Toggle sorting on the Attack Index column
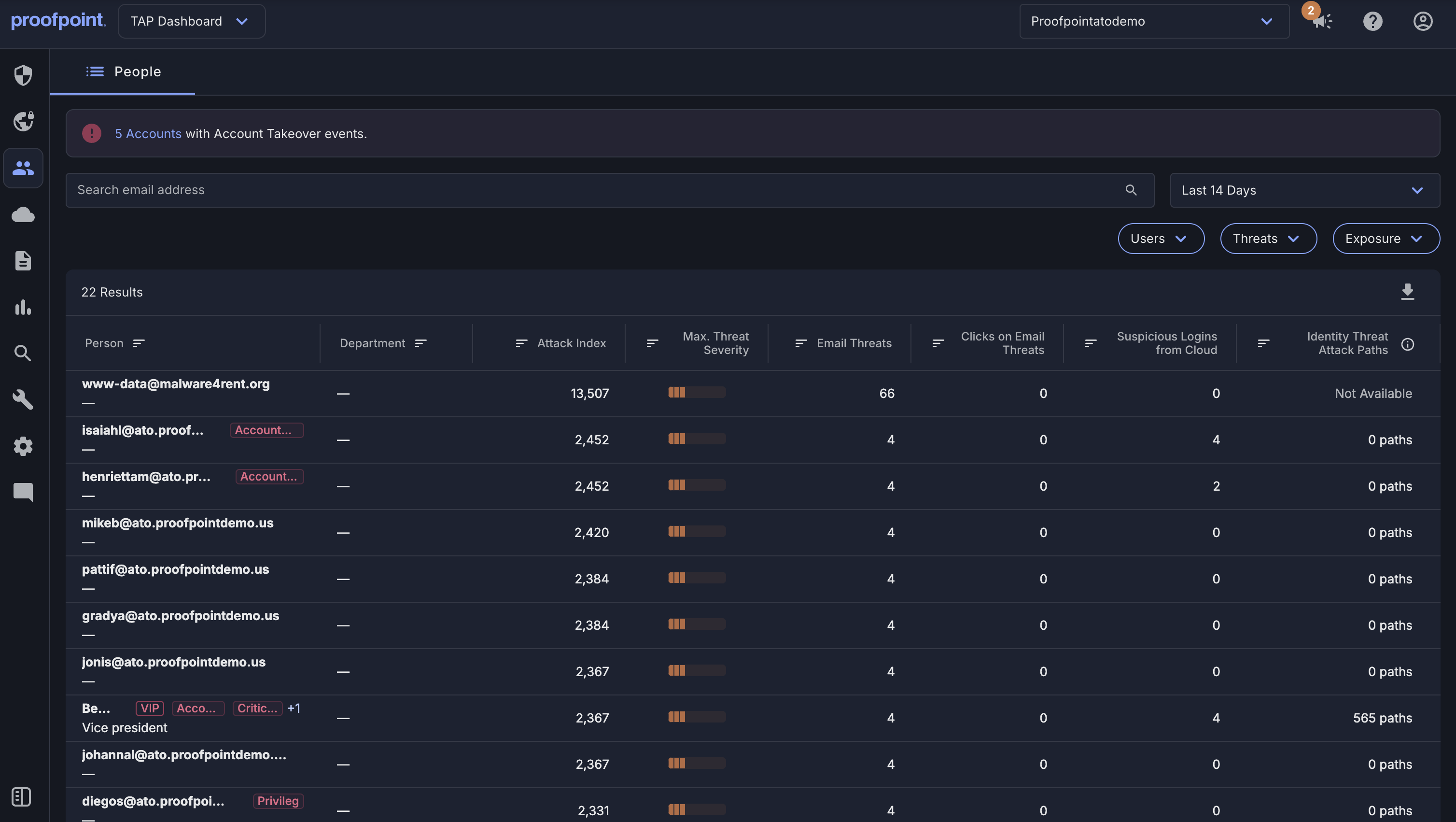Screen dimensions: 1456x822 coord(520,343)
